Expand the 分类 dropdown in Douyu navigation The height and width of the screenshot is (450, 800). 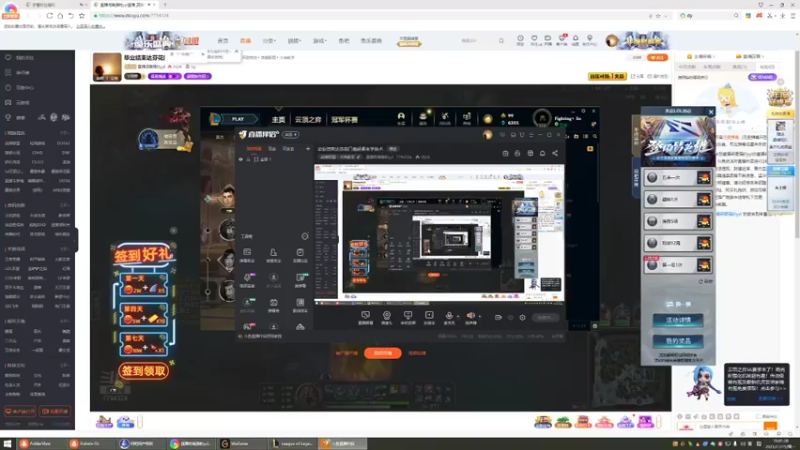click(269, 41)
